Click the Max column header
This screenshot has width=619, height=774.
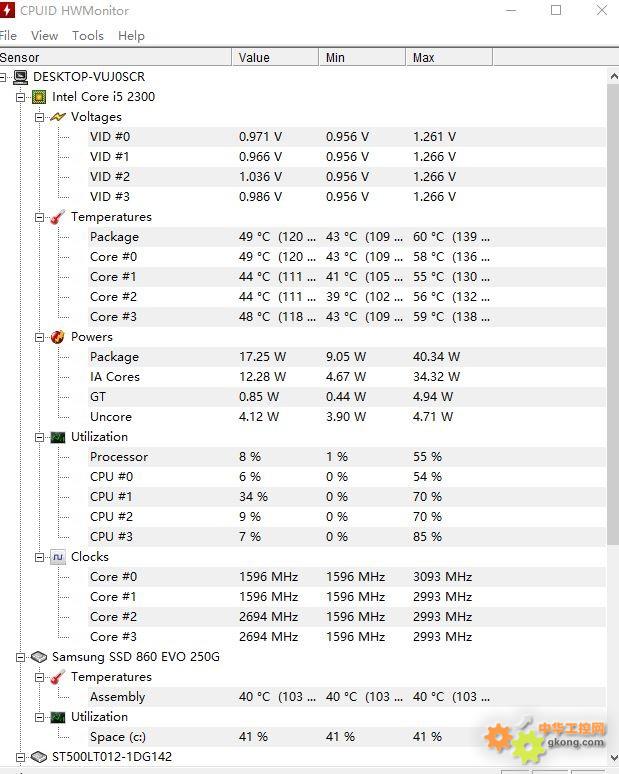pos(449,57)
